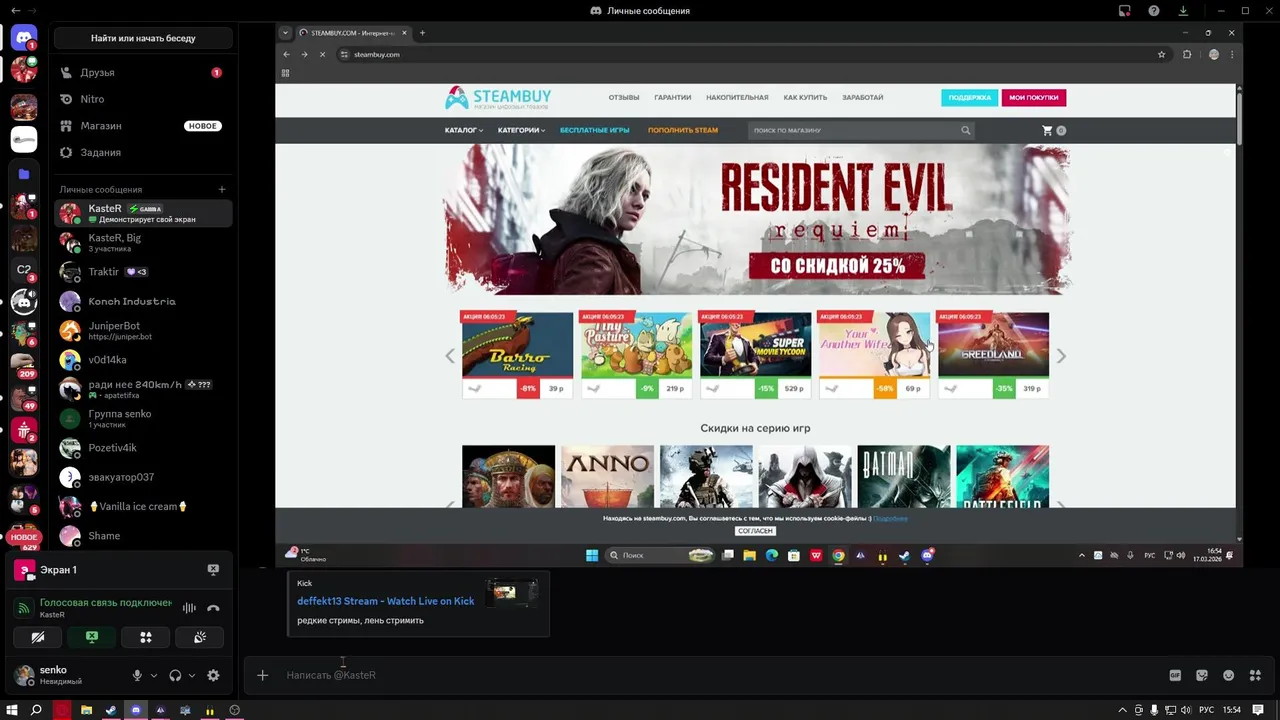
Task: Open Shame direct message
Action: pos(143,536)
